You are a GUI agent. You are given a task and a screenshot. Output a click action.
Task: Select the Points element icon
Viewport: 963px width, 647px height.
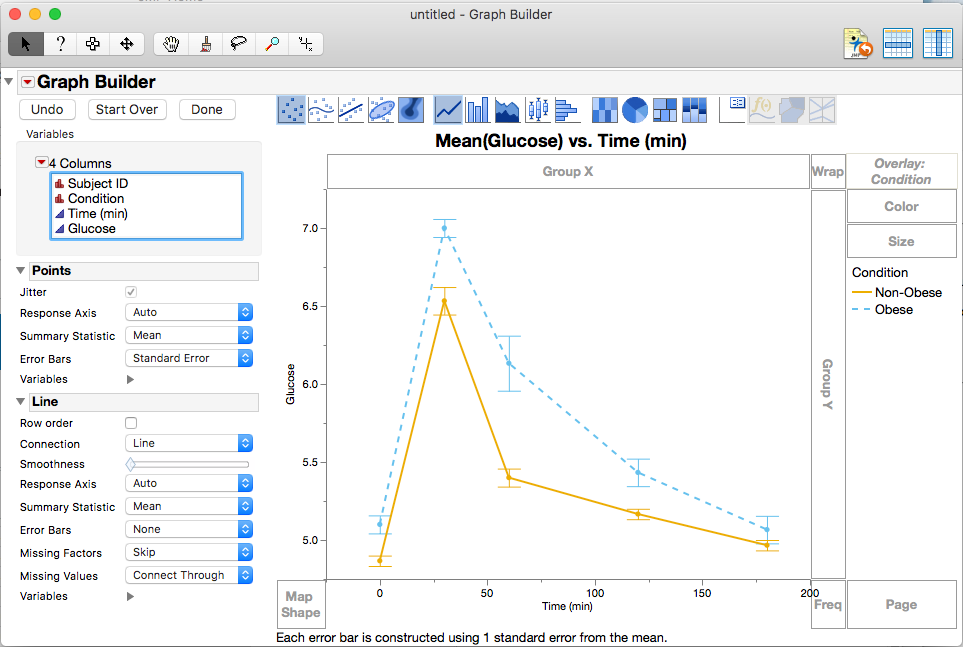pos(291,111)
